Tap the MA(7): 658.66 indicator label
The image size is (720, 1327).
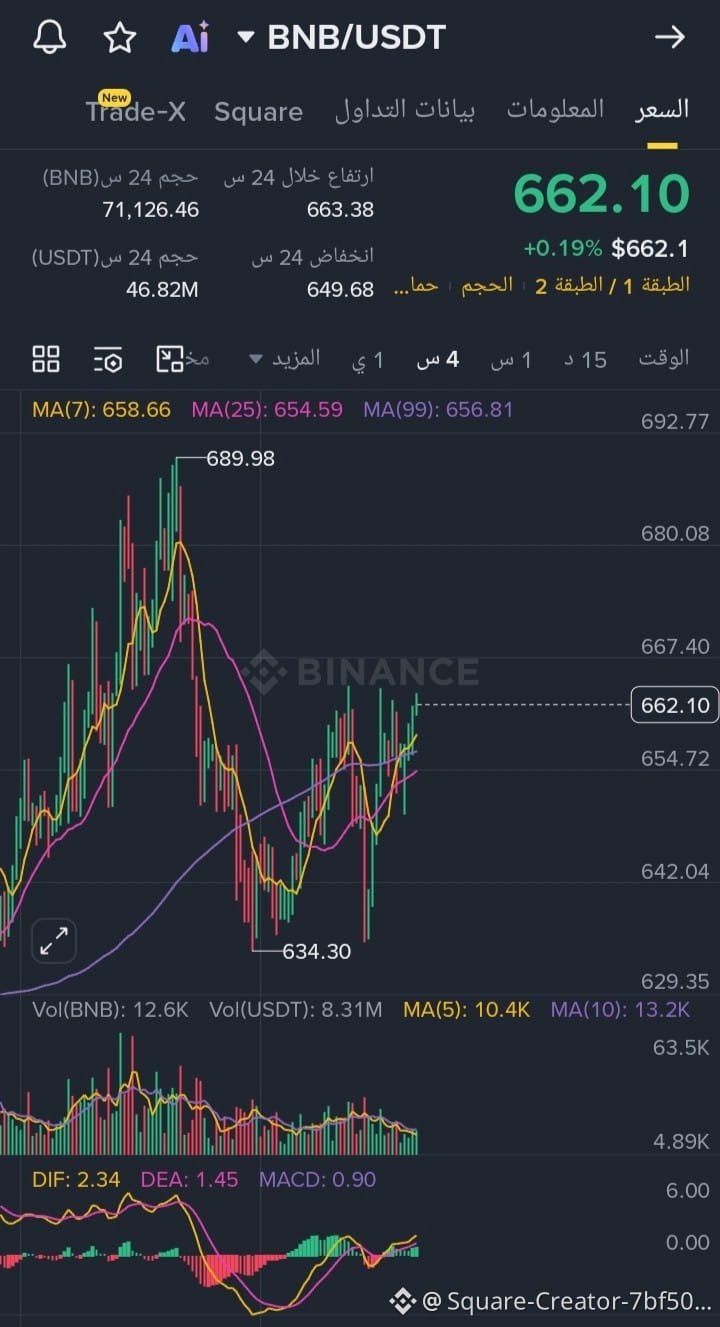coord(101,410)
